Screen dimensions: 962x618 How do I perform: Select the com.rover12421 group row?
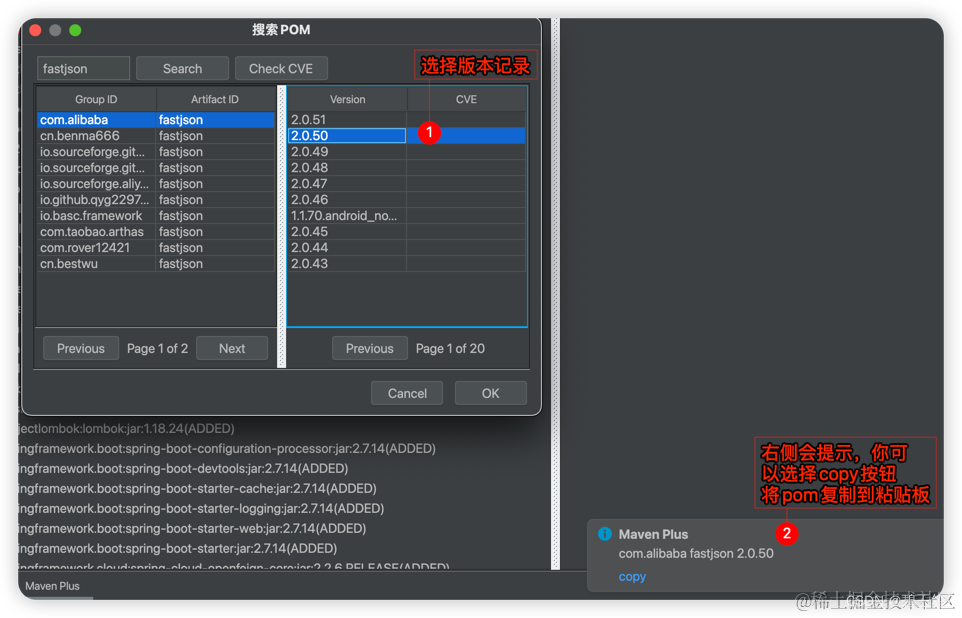click(156, 247)
